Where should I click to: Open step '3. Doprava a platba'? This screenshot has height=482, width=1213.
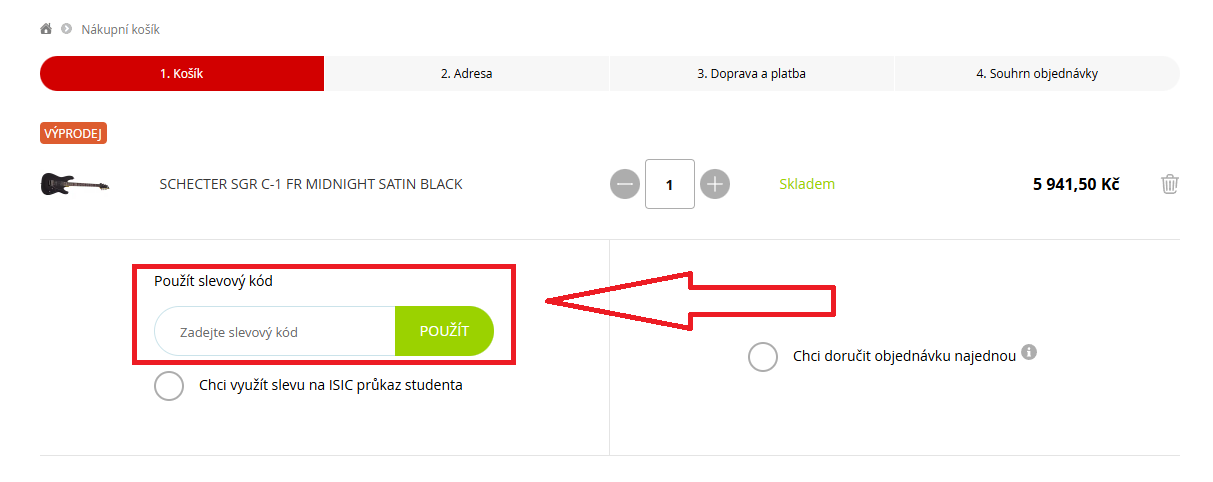(x=752, y=73)
